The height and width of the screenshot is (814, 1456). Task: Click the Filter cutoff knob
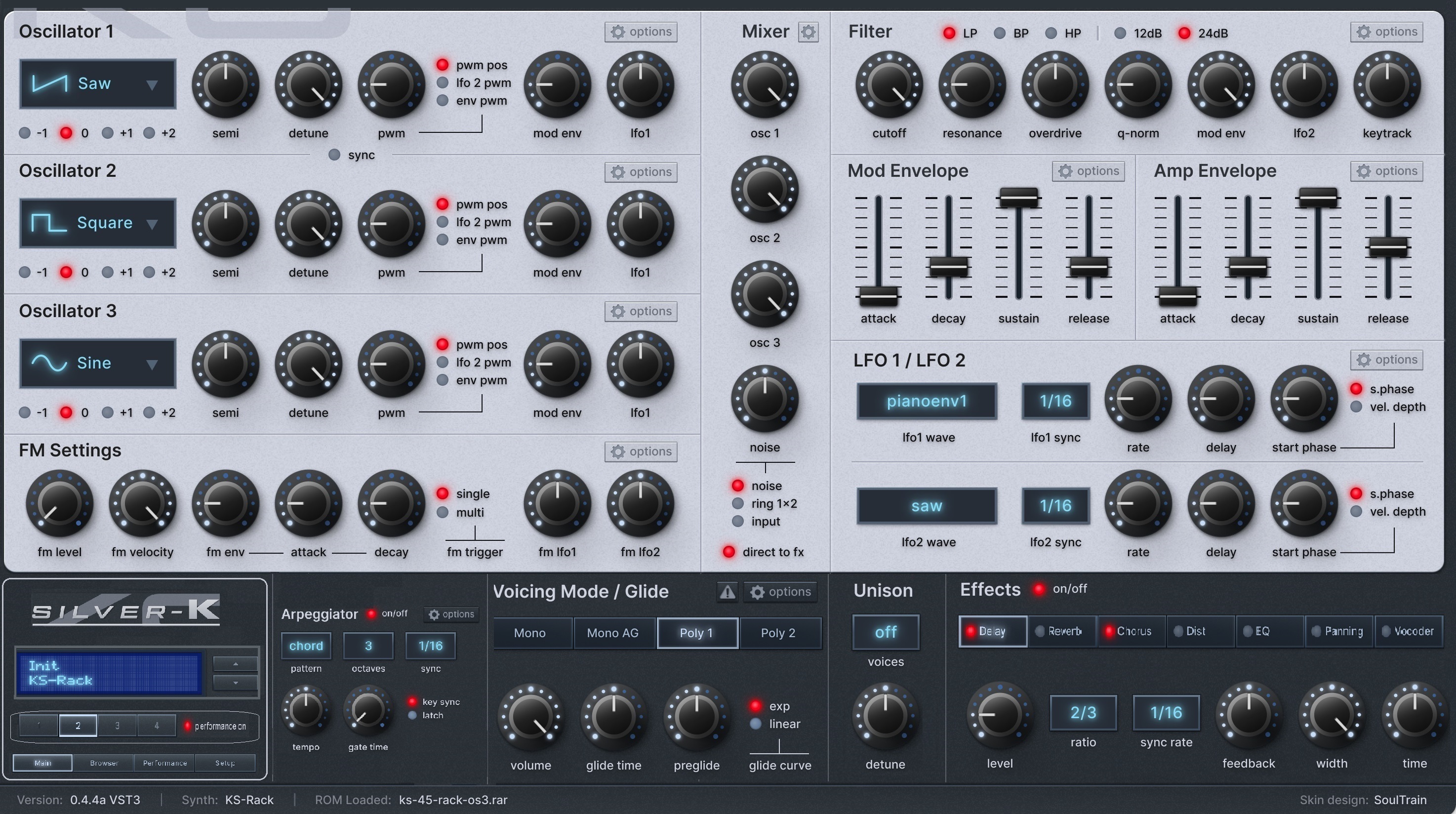(x=889, y=85)
